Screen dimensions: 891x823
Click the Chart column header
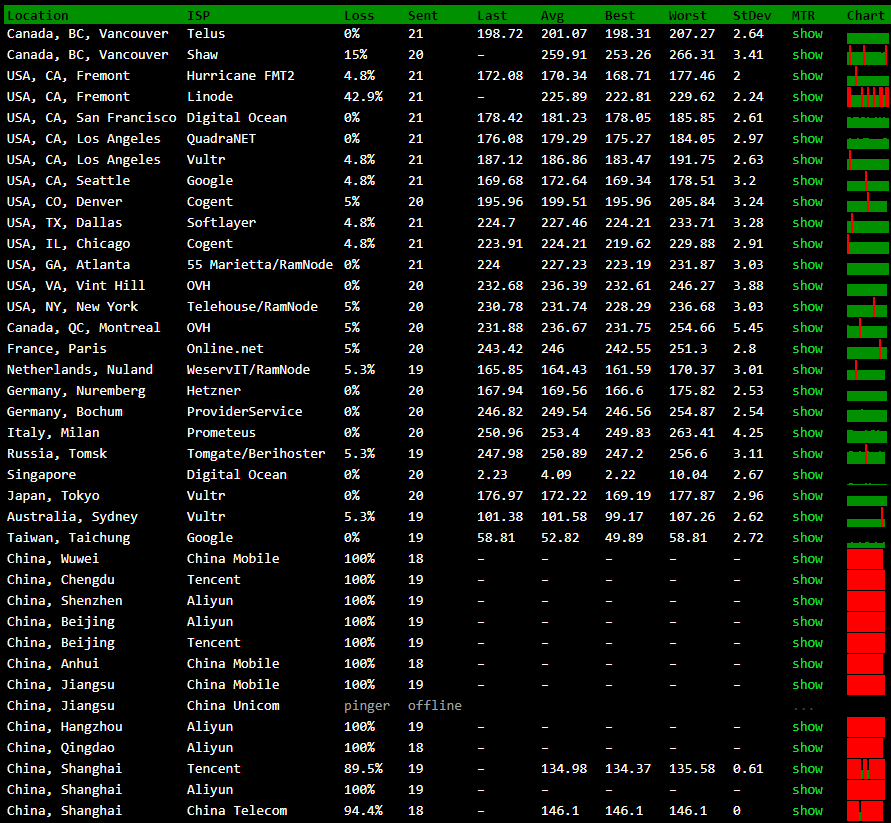pyautogui.click(x=866, y=15)
